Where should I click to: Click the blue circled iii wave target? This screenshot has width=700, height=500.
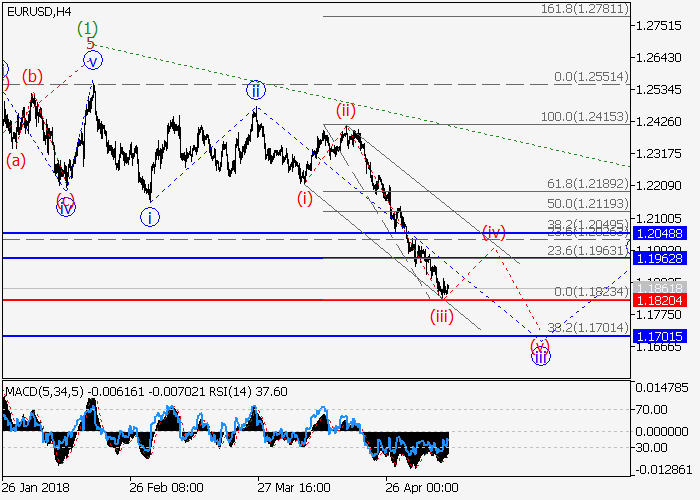(x=540, y=355)
